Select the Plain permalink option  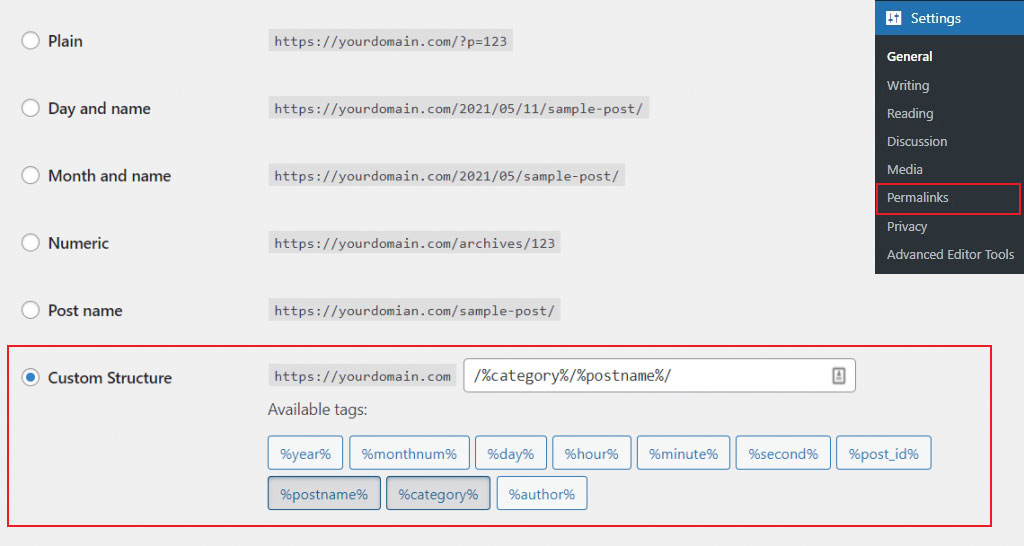30,40
